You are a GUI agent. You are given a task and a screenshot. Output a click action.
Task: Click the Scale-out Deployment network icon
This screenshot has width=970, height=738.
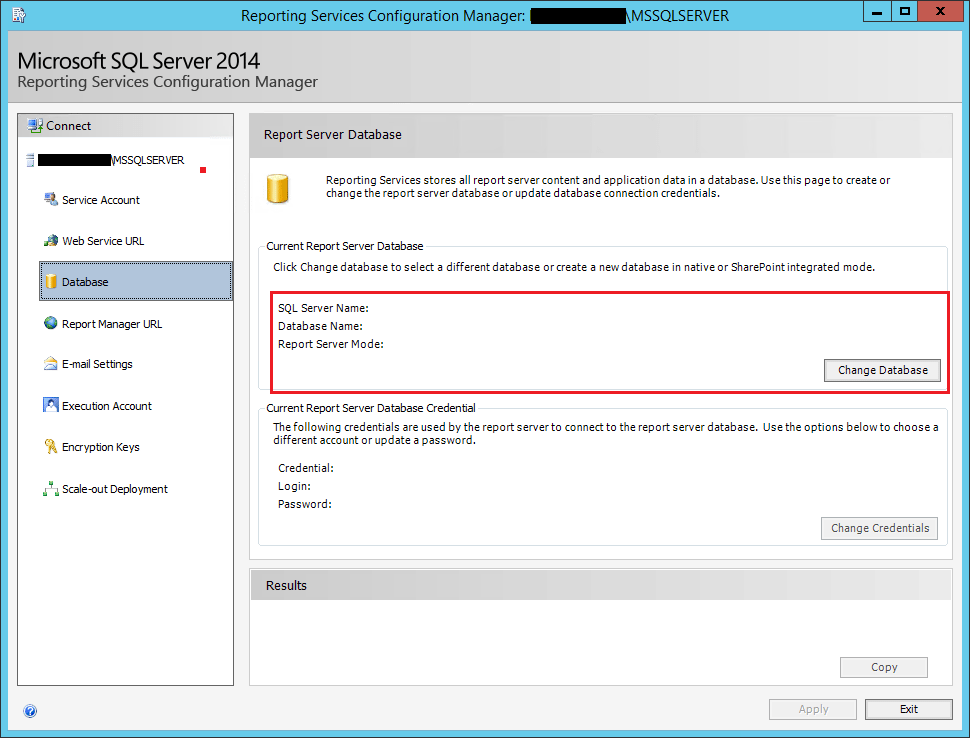[x=51, y=489]
